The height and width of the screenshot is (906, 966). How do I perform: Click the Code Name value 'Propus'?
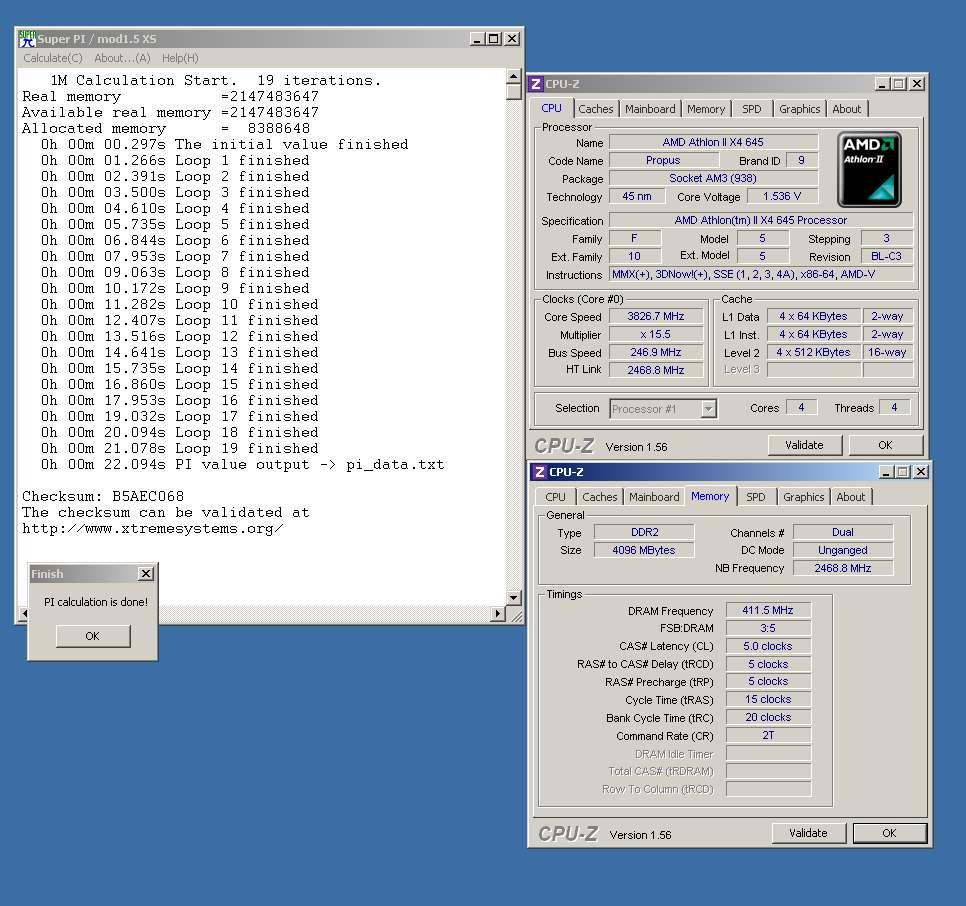(x=664, y=160)
